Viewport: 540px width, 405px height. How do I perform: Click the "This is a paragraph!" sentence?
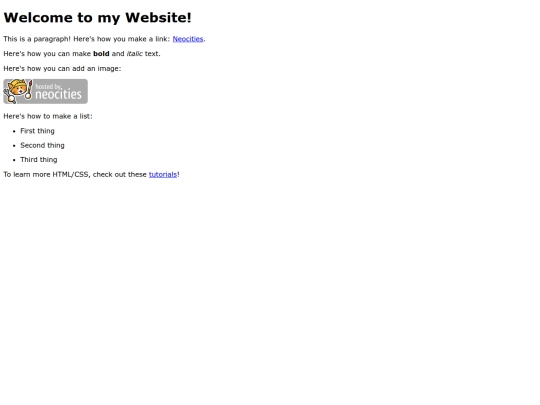click(x=37, y=39)
